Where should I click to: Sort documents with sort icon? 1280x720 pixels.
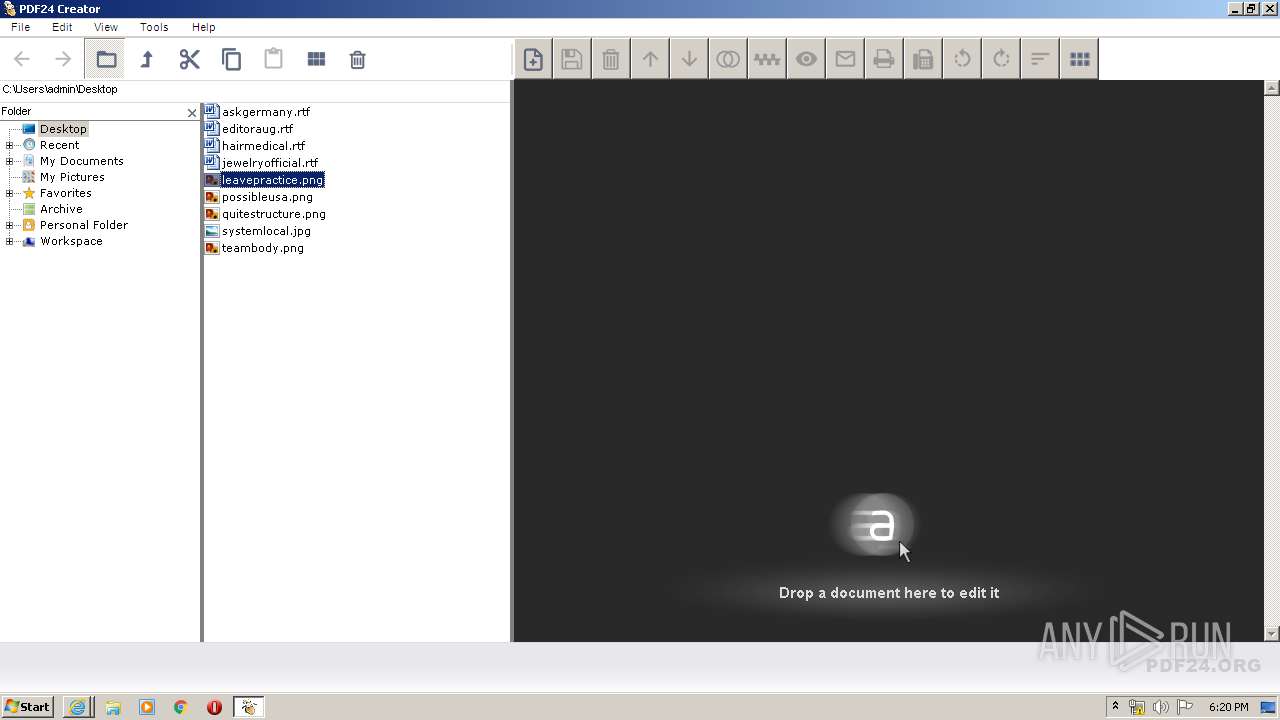coord(1040,60)
